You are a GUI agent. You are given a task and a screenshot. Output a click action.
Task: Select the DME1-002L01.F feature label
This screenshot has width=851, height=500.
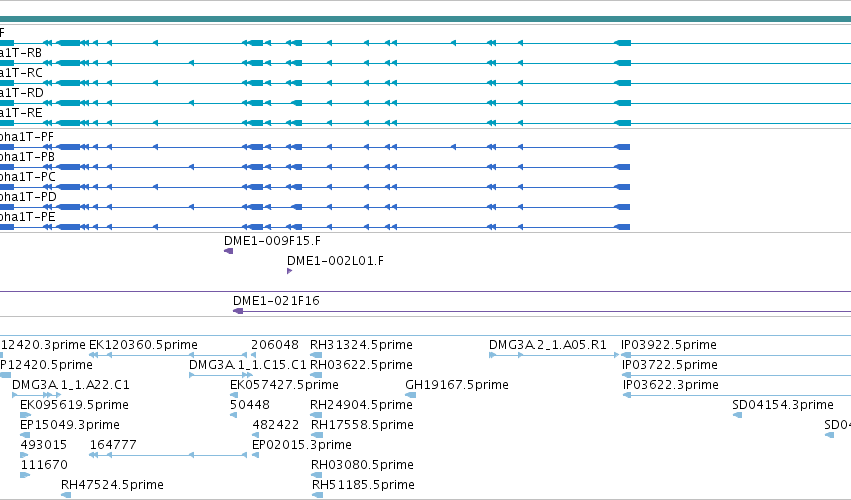pyautogui.click(x=335, y=261)
